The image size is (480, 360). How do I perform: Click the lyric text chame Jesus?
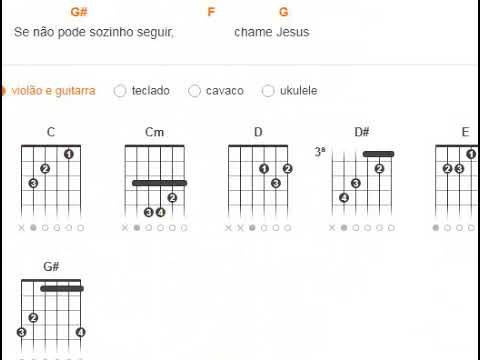pyautogui.click(x=272, y=32)
